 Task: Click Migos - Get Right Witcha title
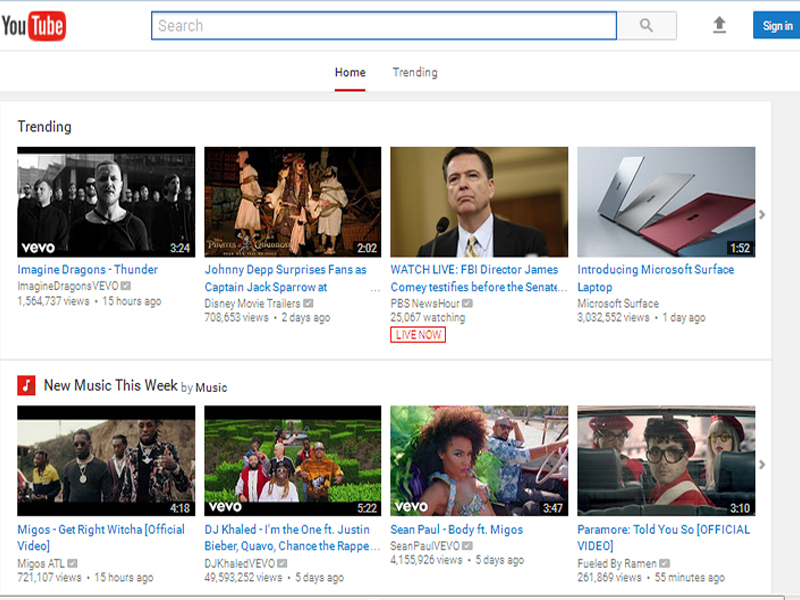point(101,537)
